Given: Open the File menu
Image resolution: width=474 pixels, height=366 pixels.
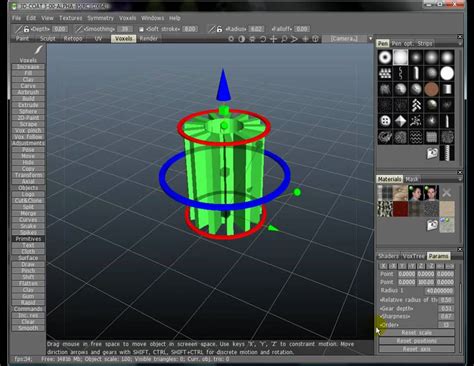Looking at the screenshot, I should 16,18.
